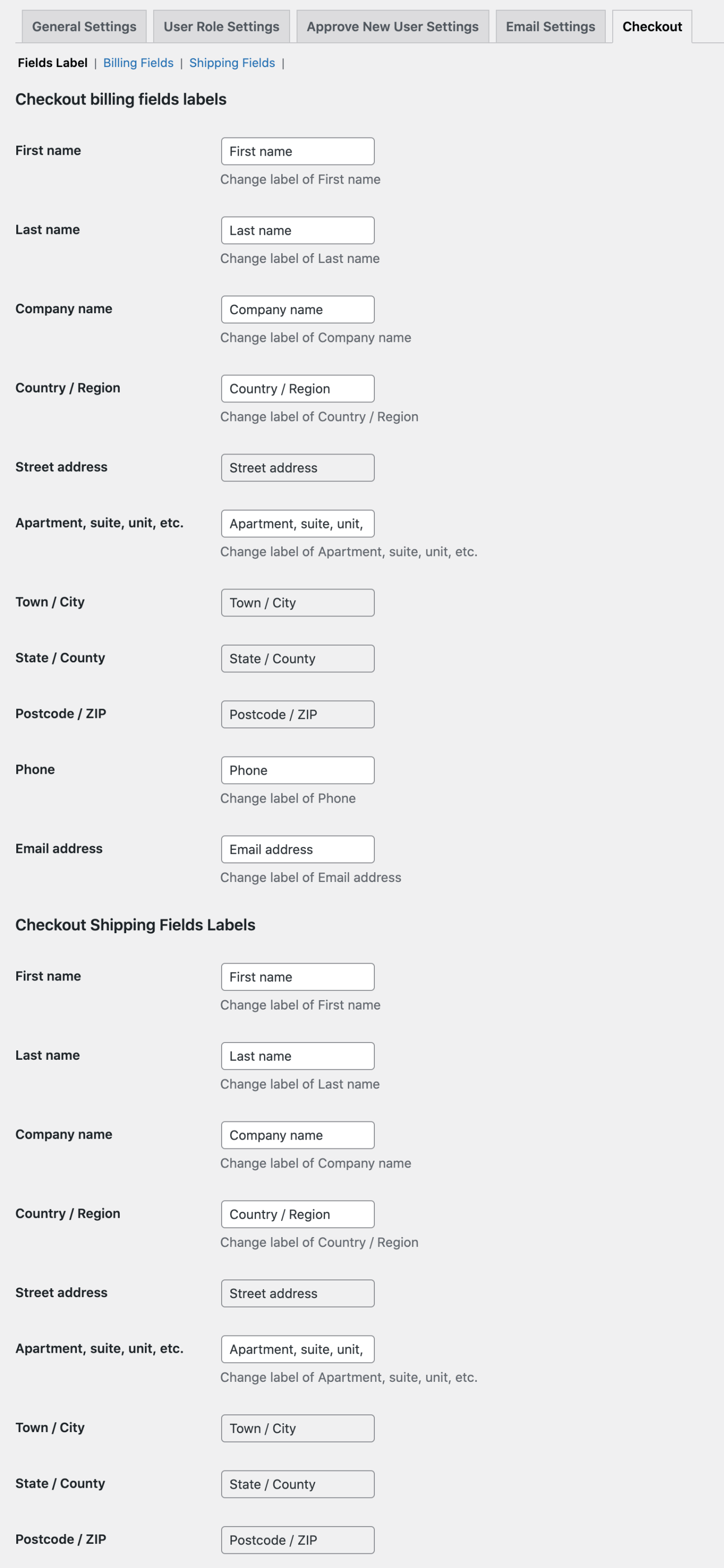Open the Shipping Fields link
The height and width of the screenshot is (1568, 724).
click(231, 63)
